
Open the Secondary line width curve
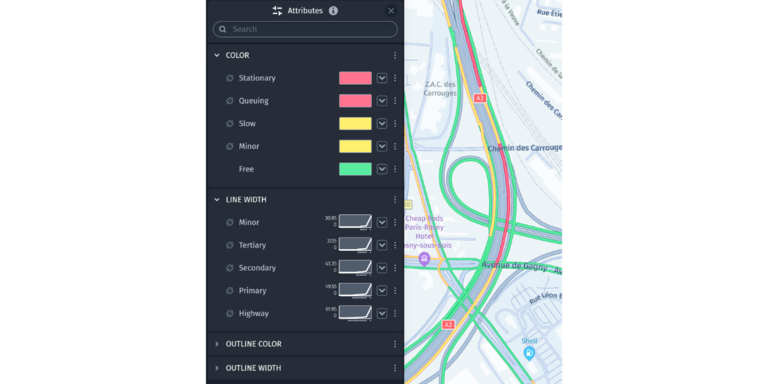355,267
